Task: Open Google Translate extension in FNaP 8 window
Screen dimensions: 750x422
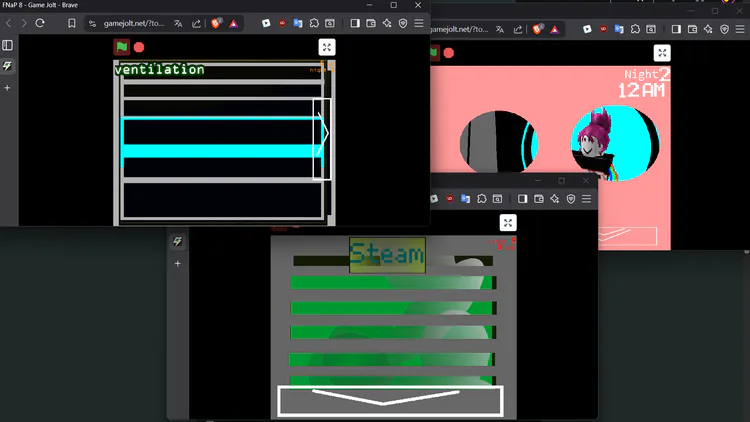Action: pyautogui.click(x=298, y=23)
